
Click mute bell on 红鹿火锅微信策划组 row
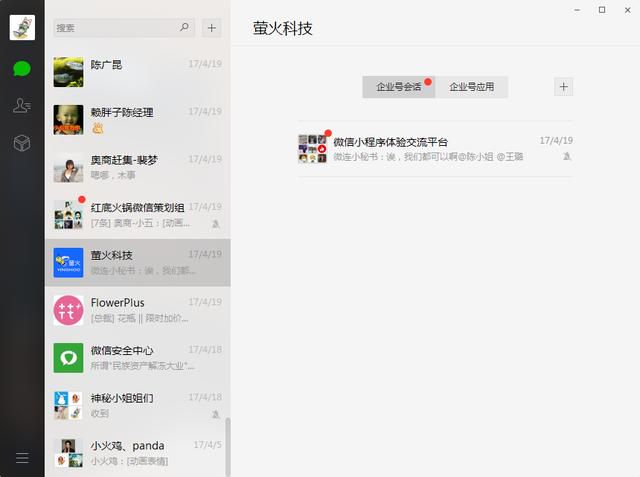(216, 224)
